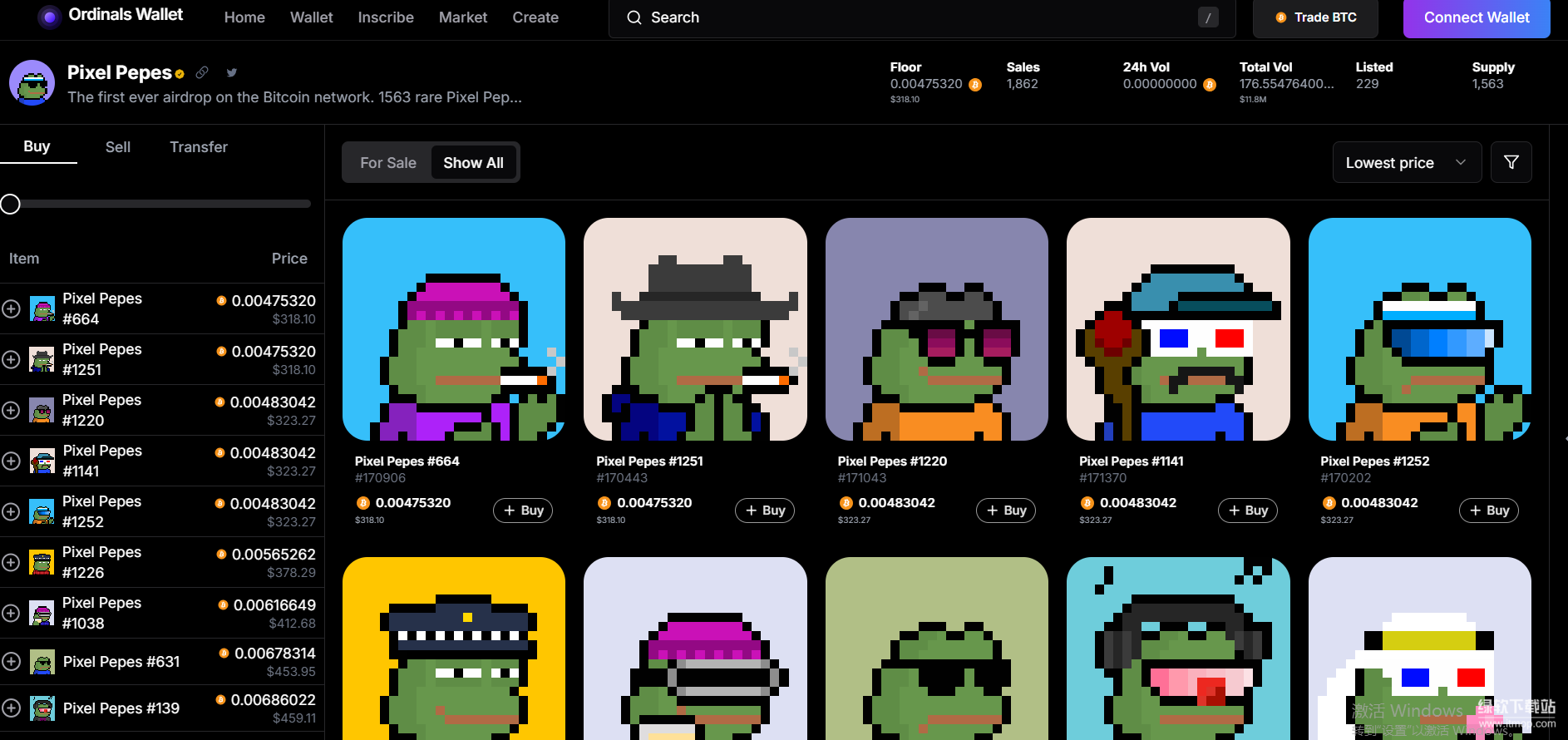Switch to the Transfer tab

pos(198,147)
